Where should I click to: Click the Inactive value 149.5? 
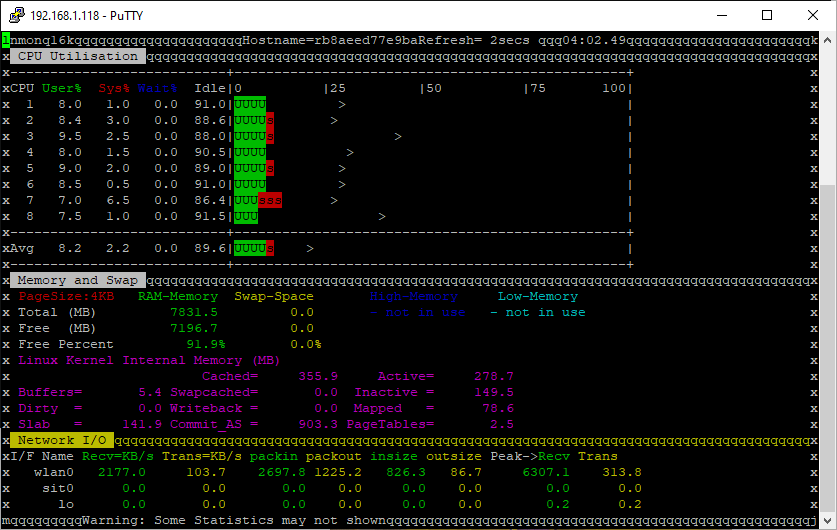coord(494,392)
